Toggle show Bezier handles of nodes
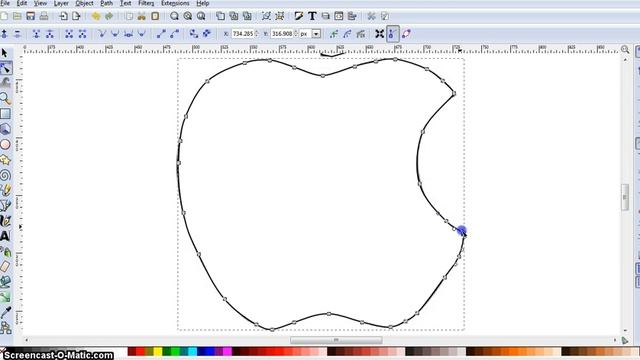The width and height of the screenshot is (640, 360). [x=393, y=34]
